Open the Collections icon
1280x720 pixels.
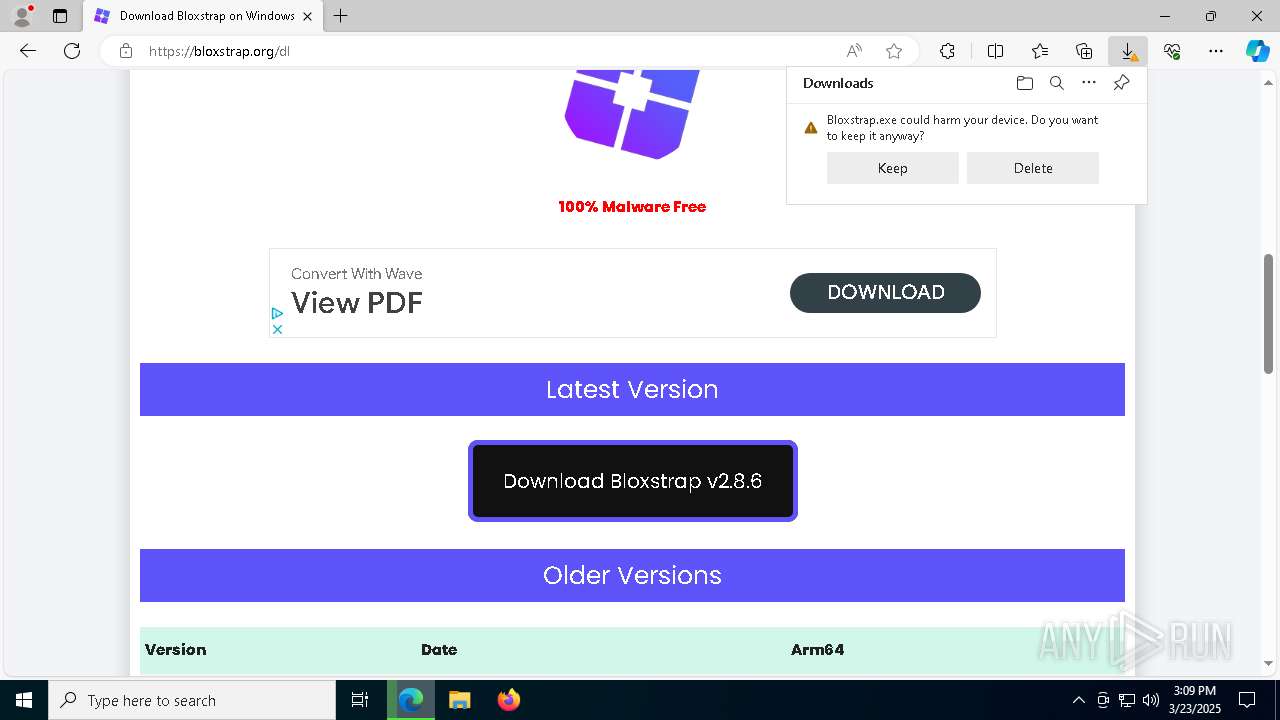[x=1084, y=51]
